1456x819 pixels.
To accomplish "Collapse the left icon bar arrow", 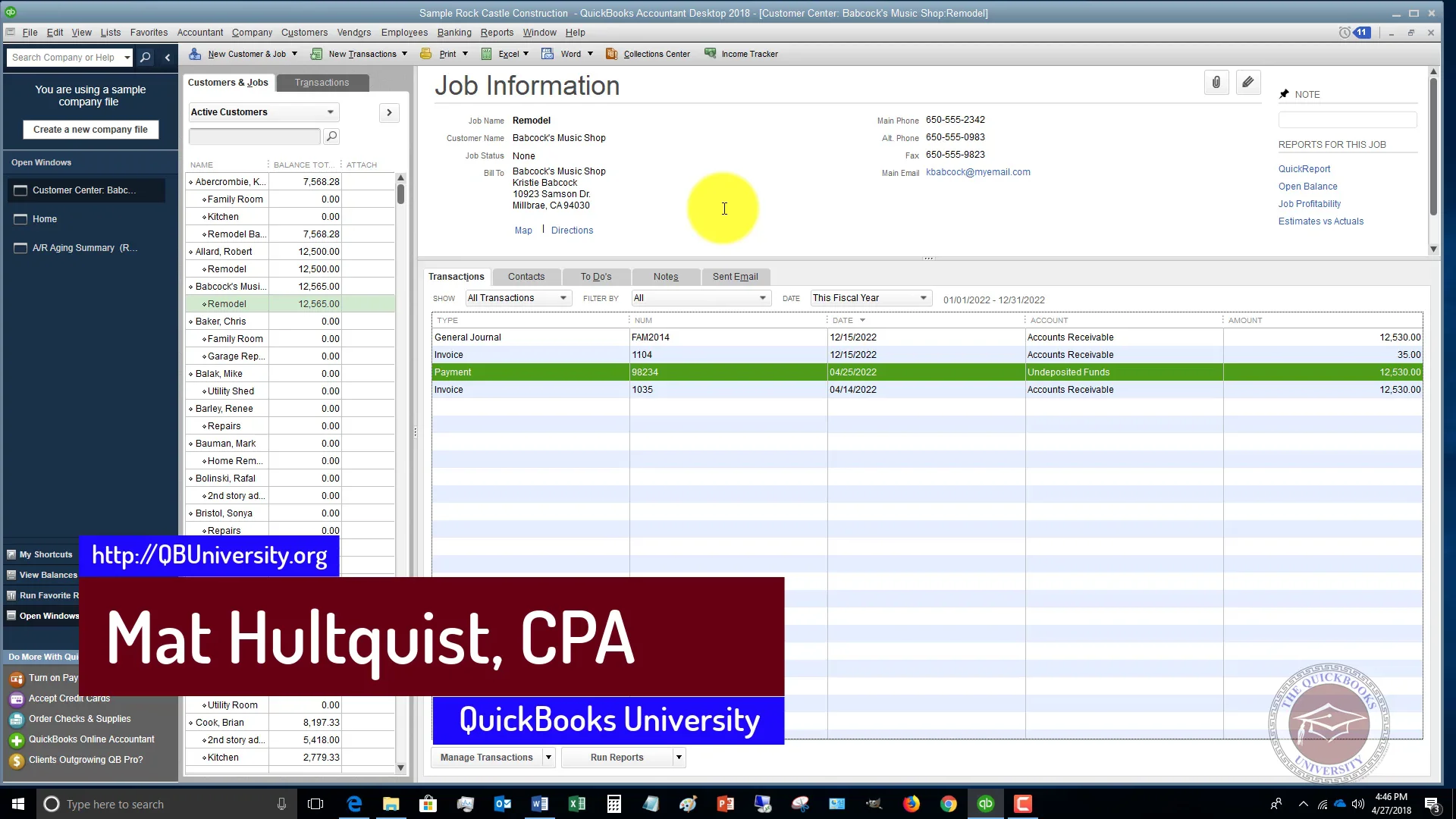I will point(168,57).
